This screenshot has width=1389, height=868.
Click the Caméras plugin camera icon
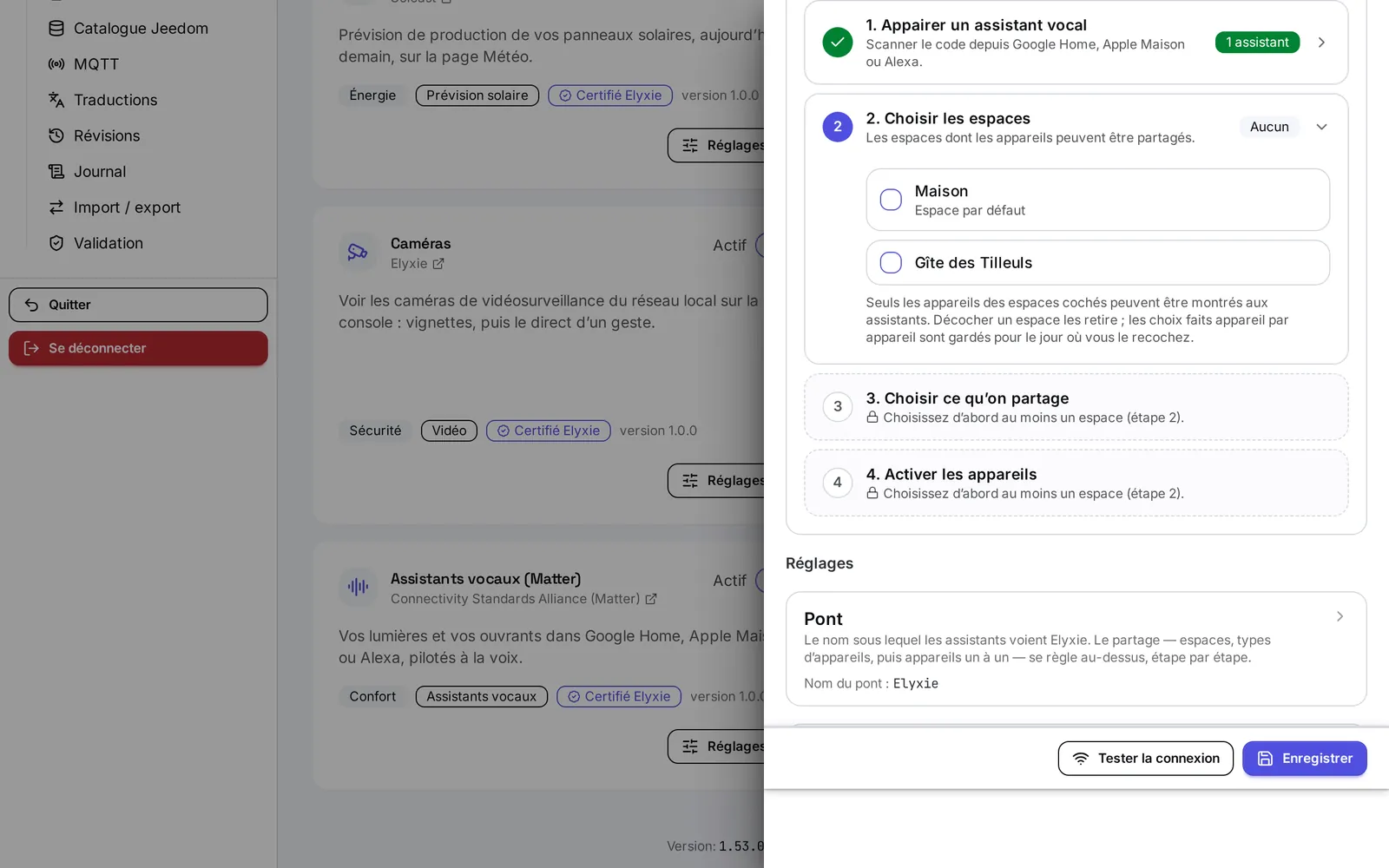358,252
